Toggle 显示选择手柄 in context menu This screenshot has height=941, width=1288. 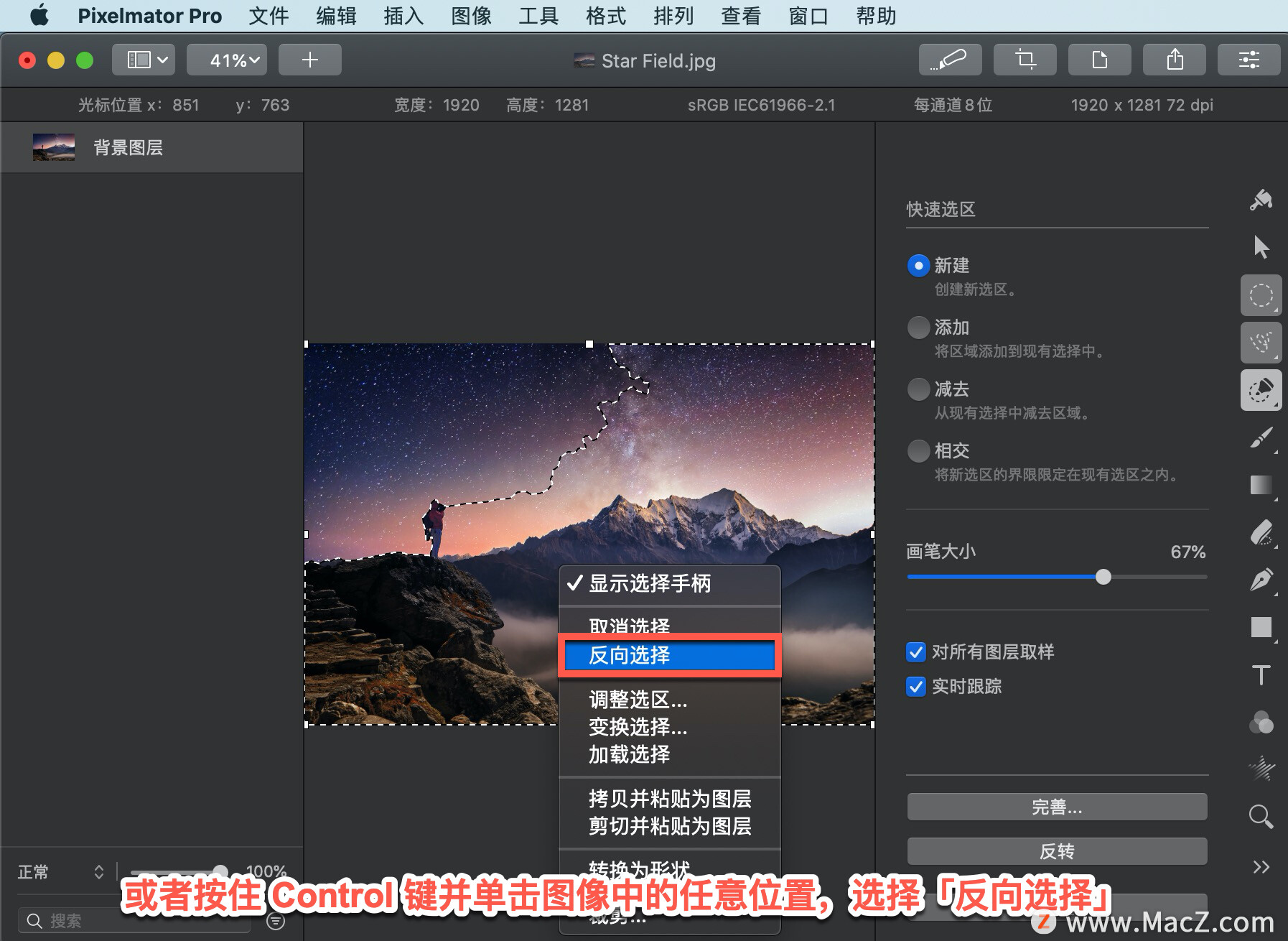coord(670,583)
